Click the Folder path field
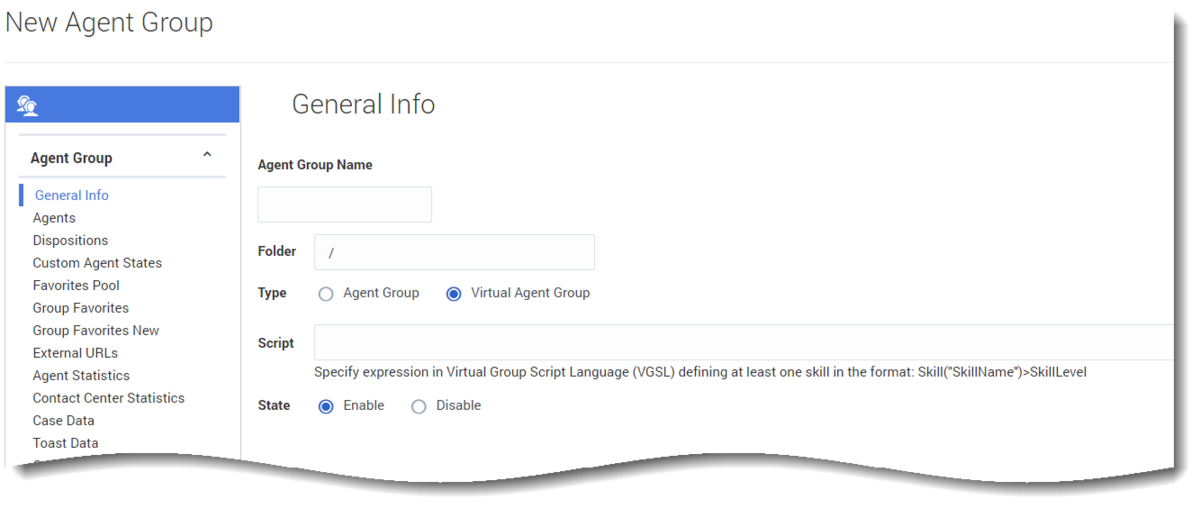Viewport: 1200px width, 509px height. point(454,252)
